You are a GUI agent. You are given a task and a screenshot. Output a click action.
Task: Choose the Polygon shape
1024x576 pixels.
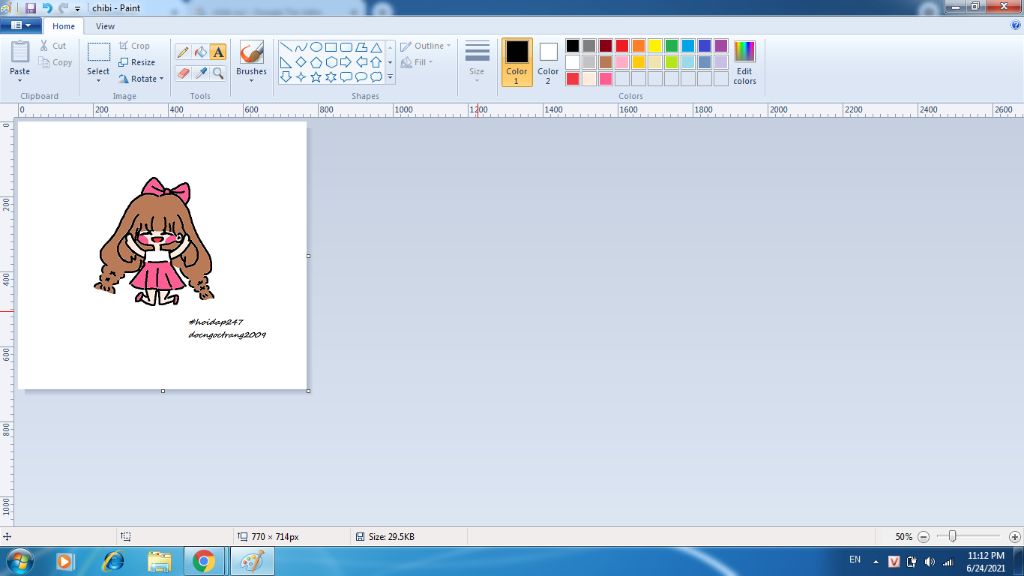(x=360, y=47)
